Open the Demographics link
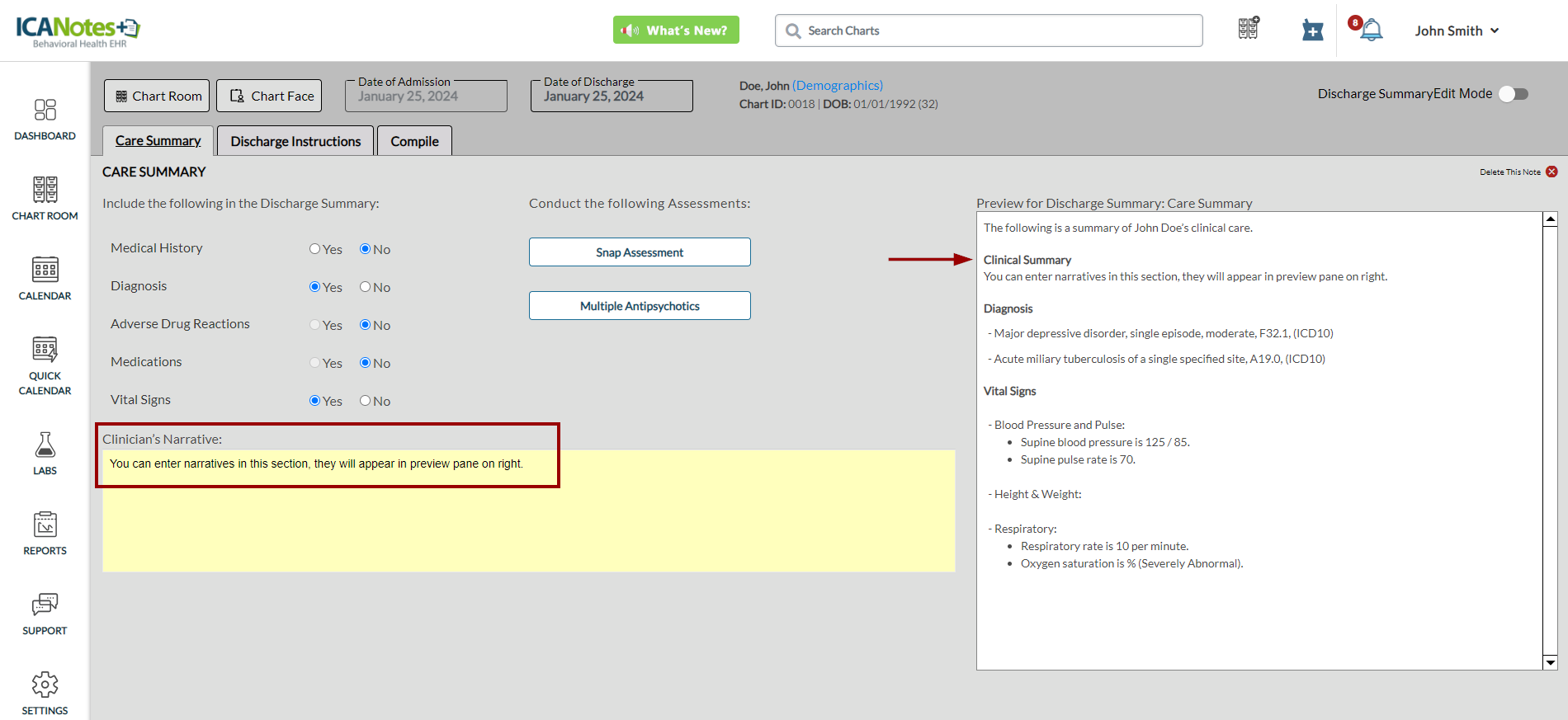 point(837,86)
